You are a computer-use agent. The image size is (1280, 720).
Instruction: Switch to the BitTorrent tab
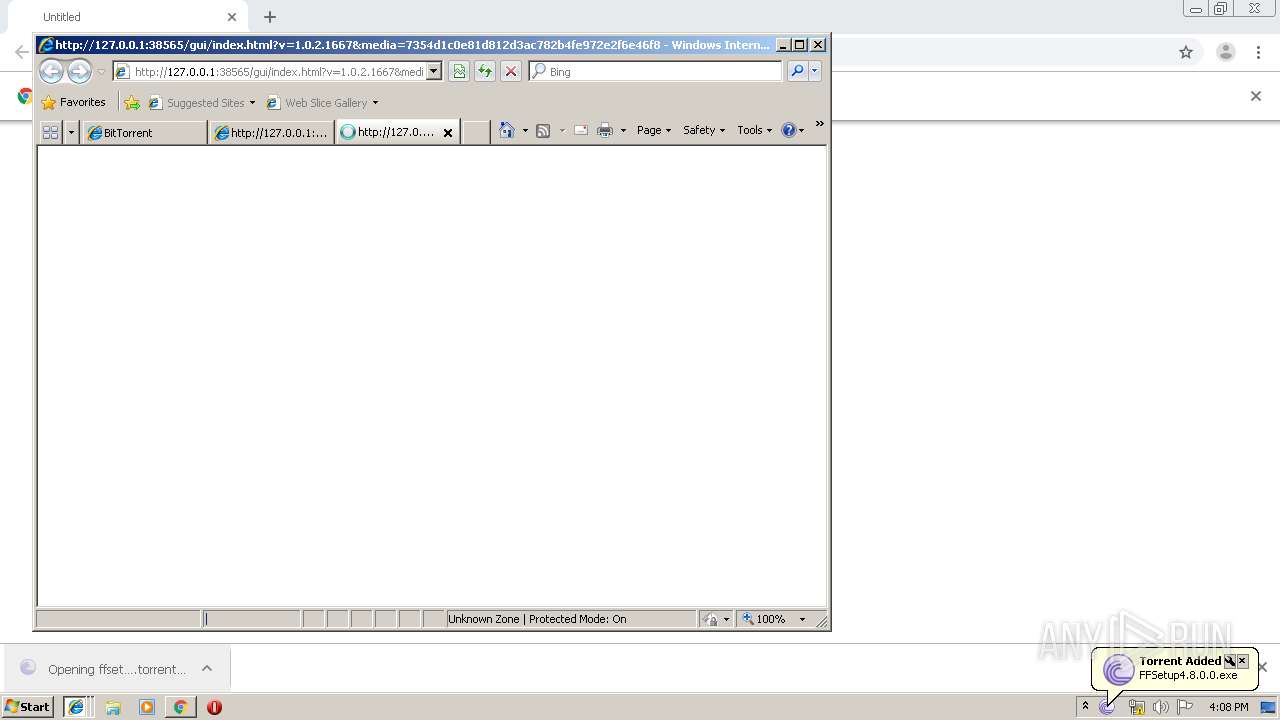(144, 132)
